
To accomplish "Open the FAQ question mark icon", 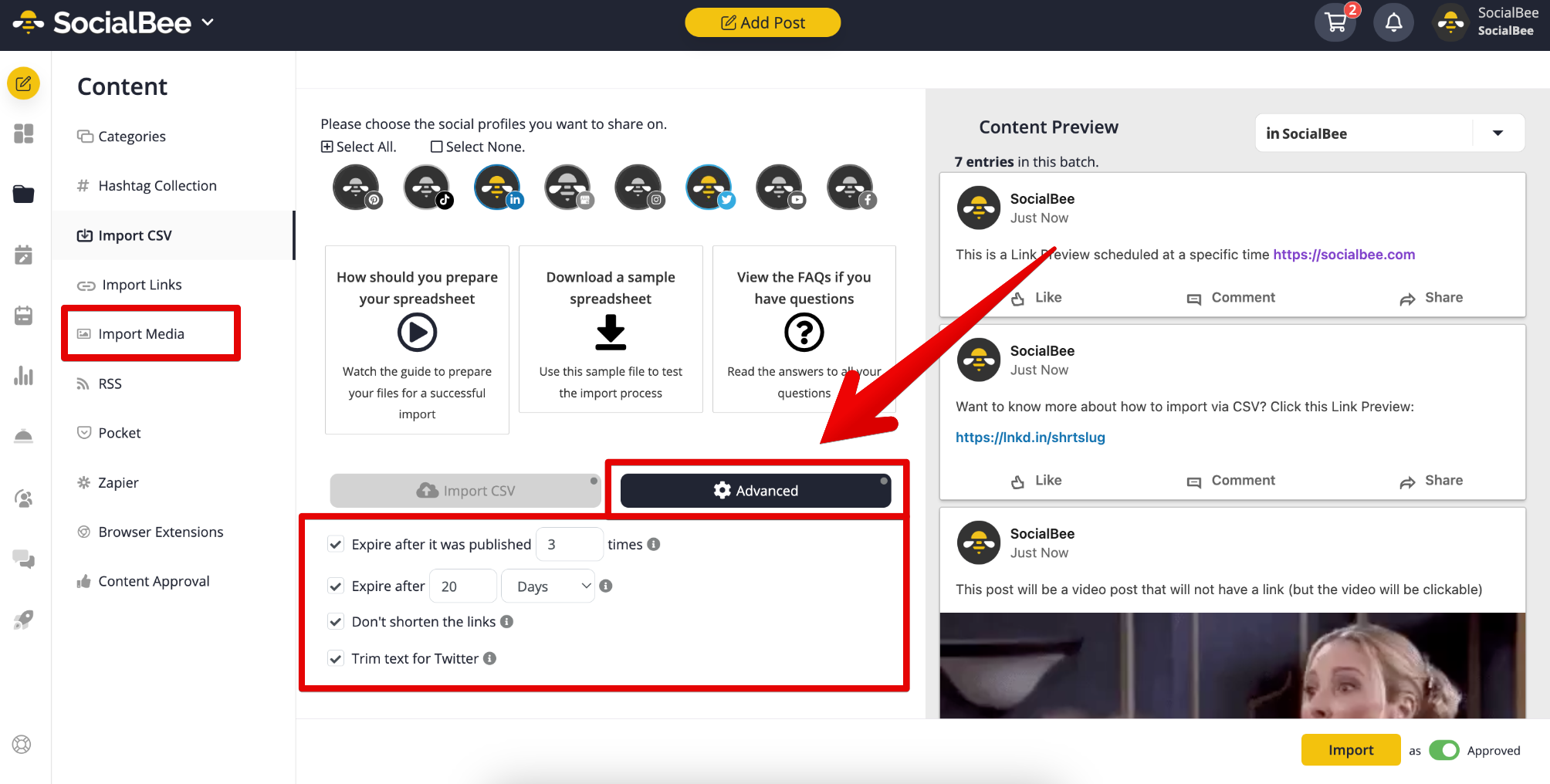I will (x=804, y=333).
